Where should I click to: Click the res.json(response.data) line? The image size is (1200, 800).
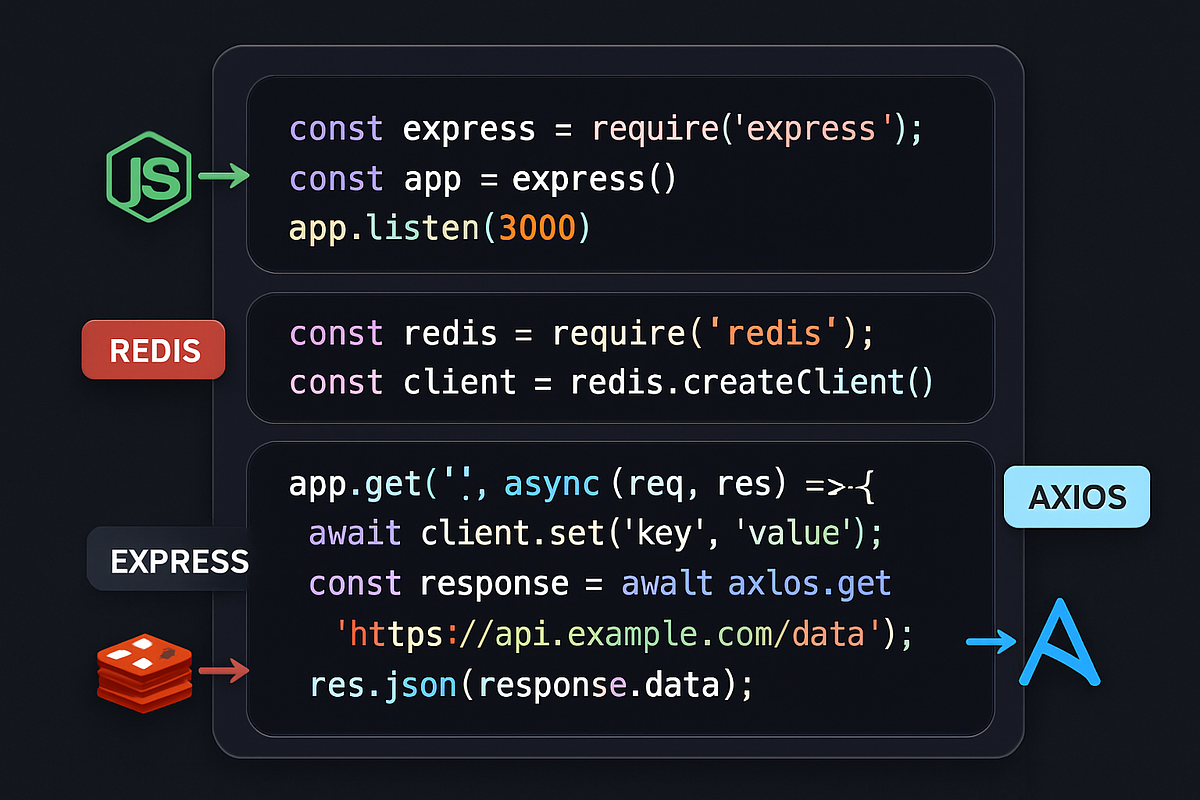click(530, 684)
